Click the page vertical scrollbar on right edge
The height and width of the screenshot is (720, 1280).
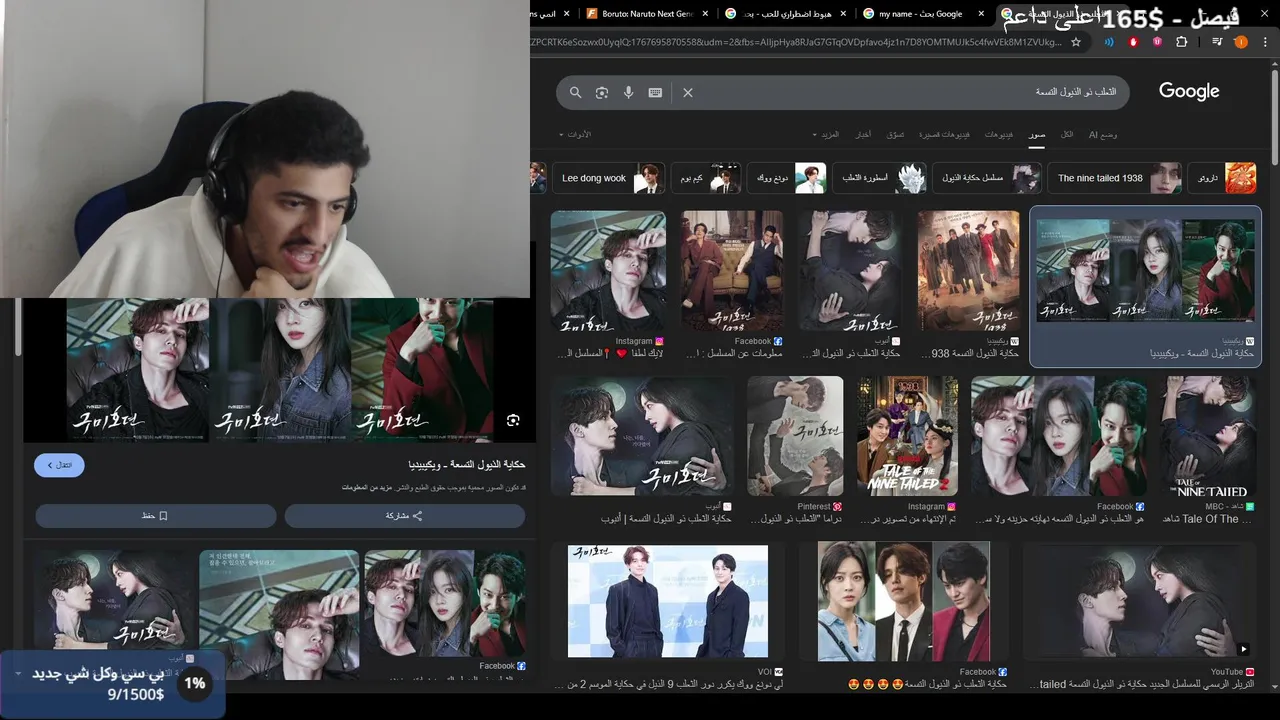click(1275, 120)
